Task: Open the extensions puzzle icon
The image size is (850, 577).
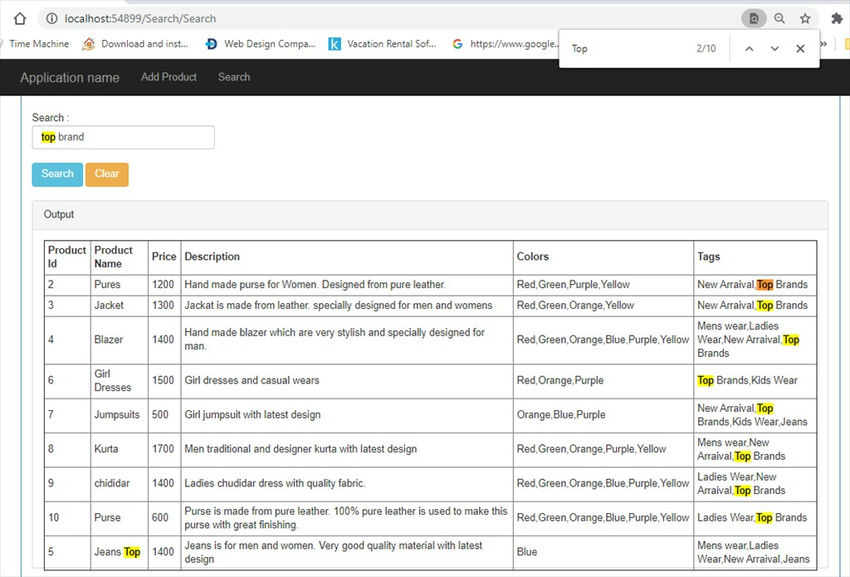Action: pyautogui.click(x=836, y=18)
